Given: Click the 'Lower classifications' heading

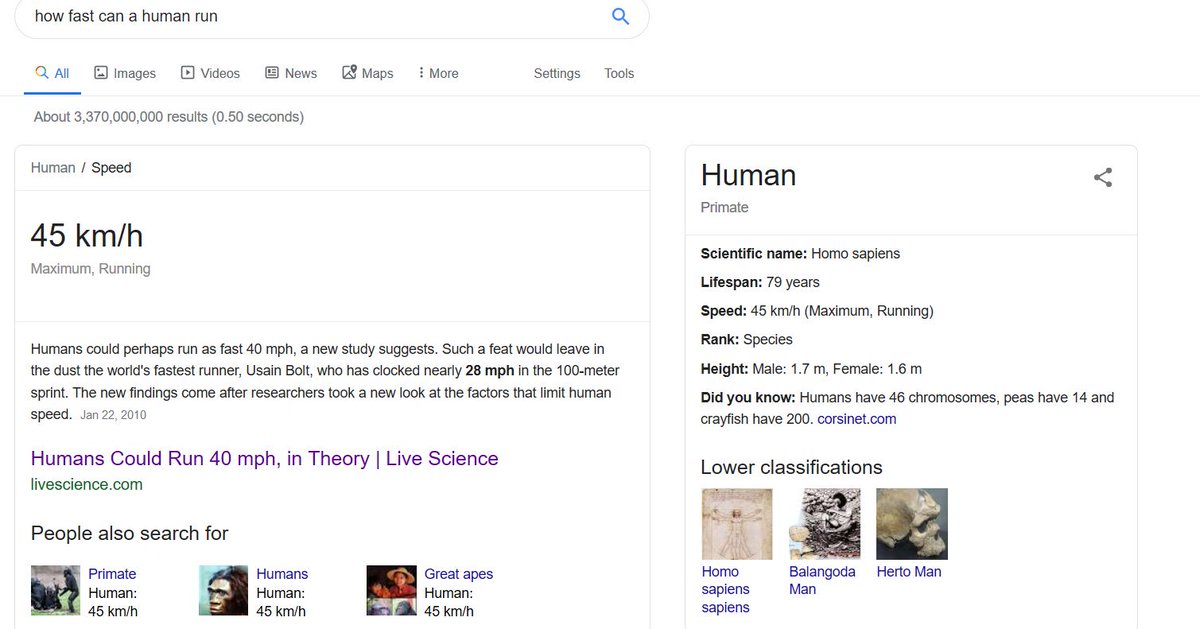Looking at the screenshot, I should 791,468.
